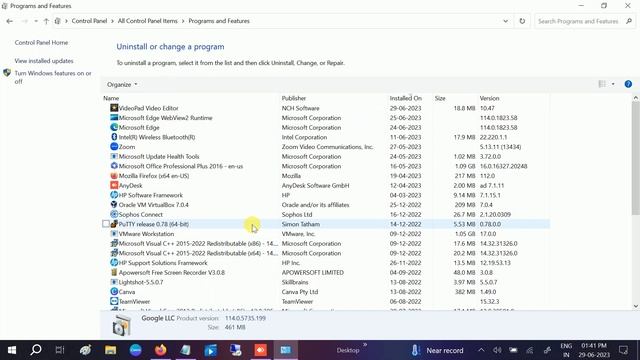Viewport: 640px width, 360px height.
Task: Open the Control Panel Home link
Action: pos(41,42)
